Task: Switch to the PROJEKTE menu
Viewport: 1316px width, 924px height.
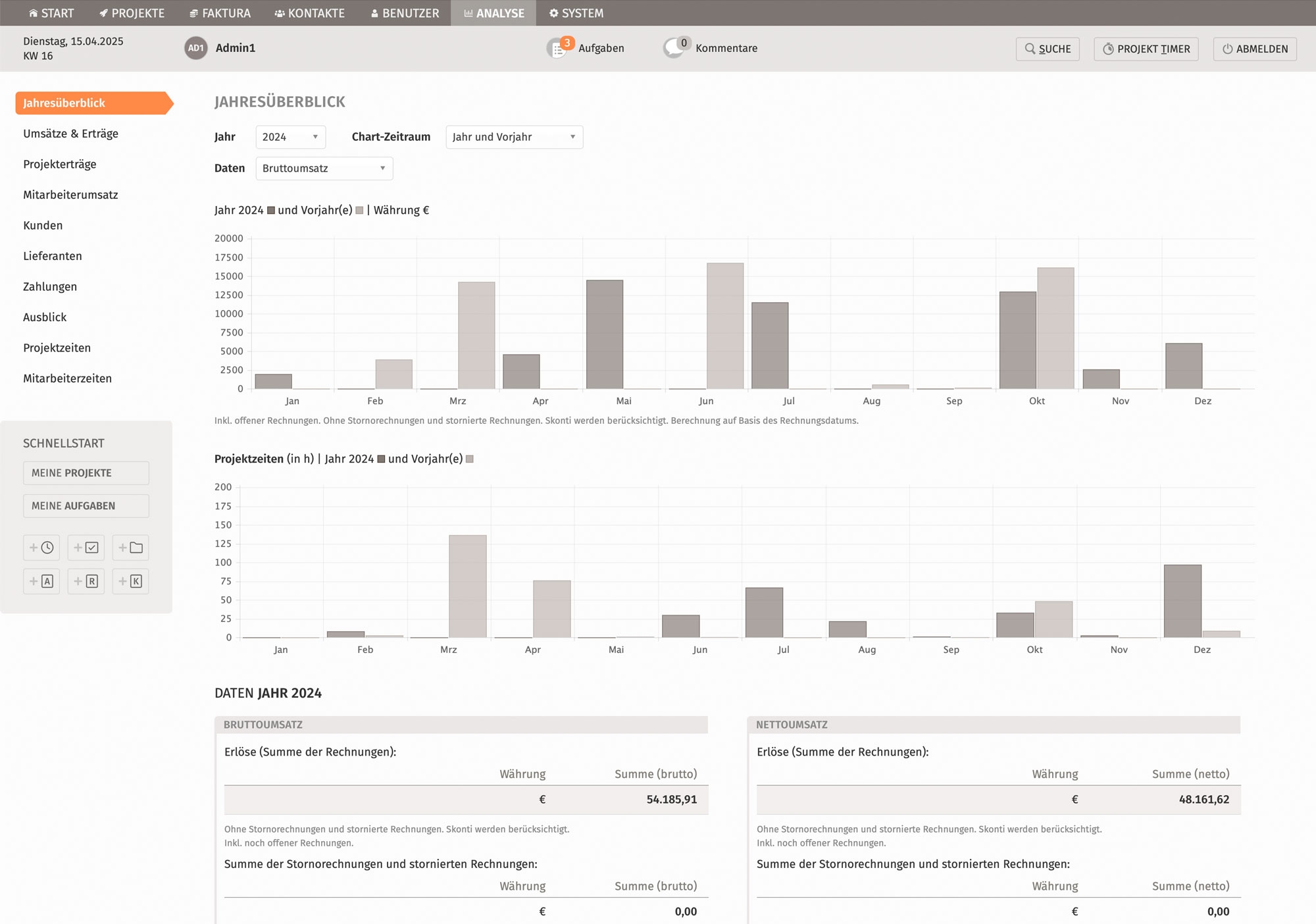Action: click(x=132, y=13)
